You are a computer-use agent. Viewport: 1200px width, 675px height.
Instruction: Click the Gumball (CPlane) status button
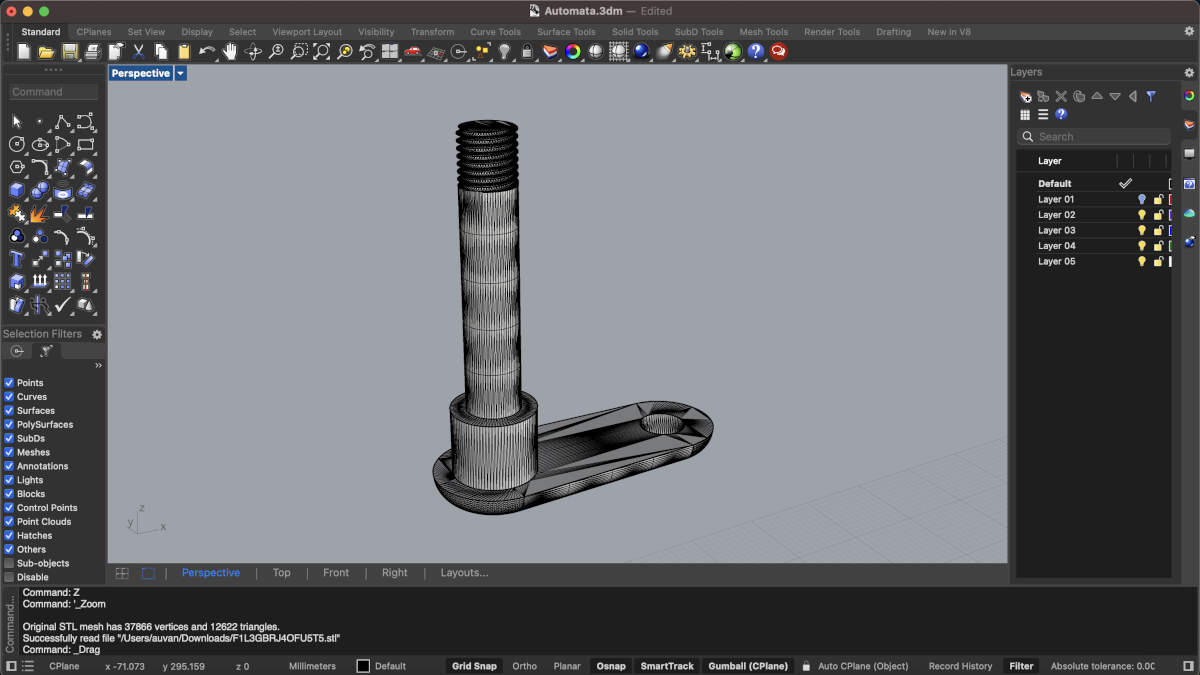click(x=748, y=666)
